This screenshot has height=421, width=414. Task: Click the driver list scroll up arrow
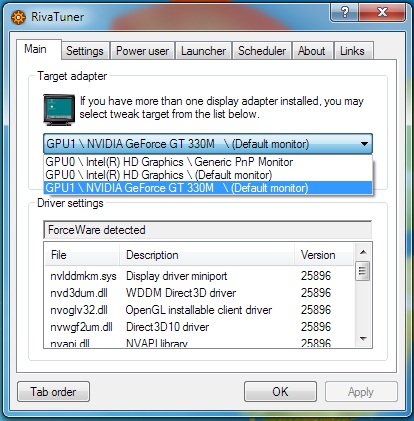363,252
